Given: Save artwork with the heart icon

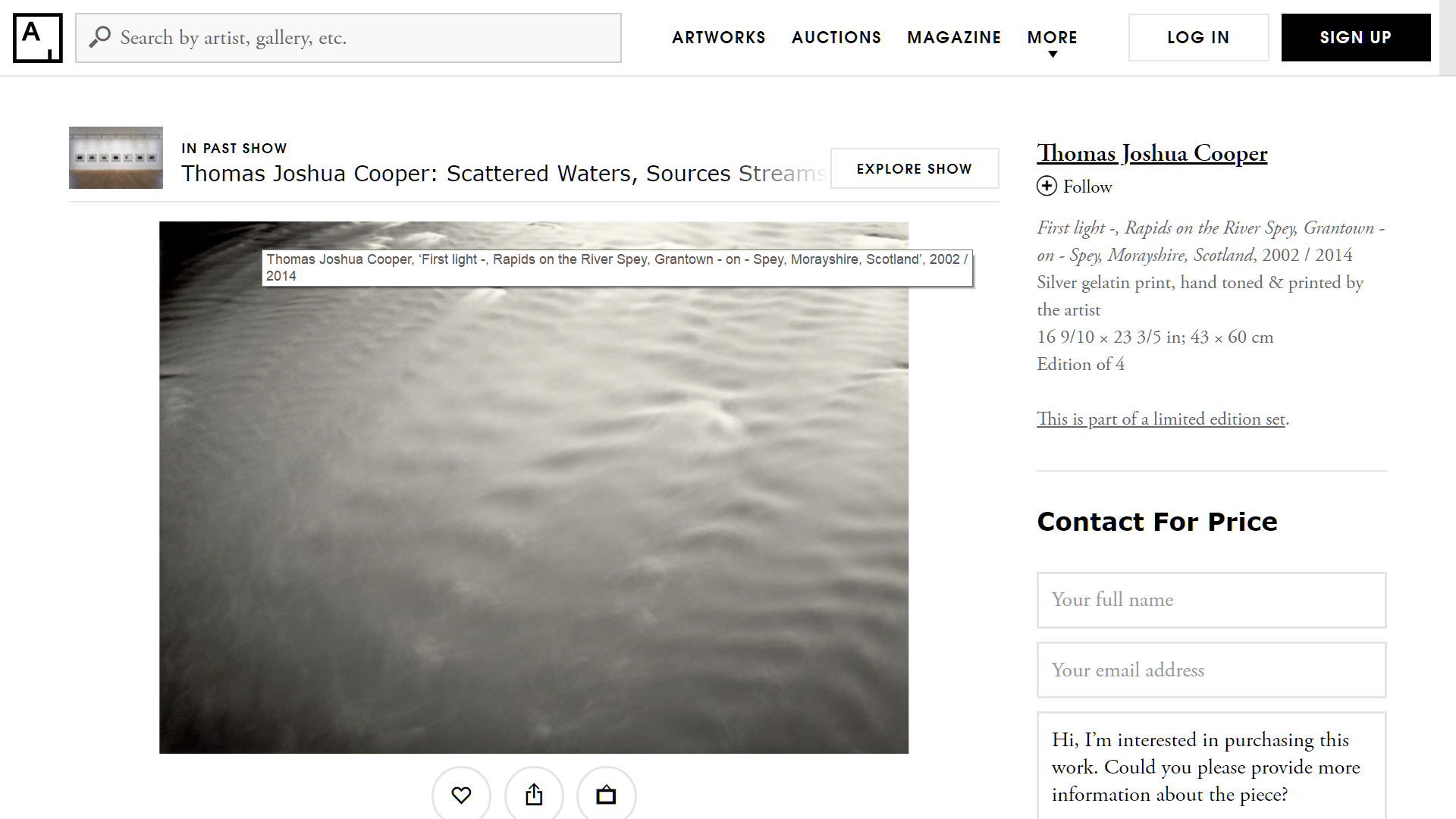Looking at the screenshot, I should tap(461, 795).
